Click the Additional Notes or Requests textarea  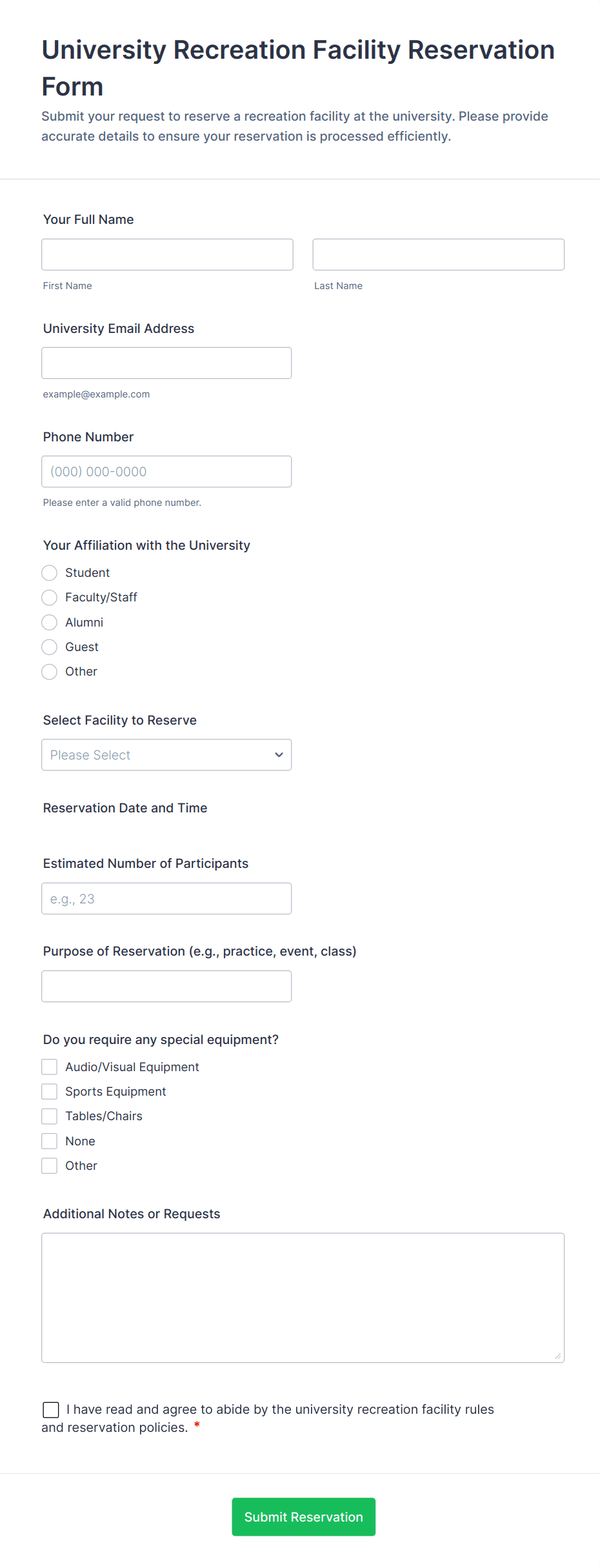point(303,1298)
